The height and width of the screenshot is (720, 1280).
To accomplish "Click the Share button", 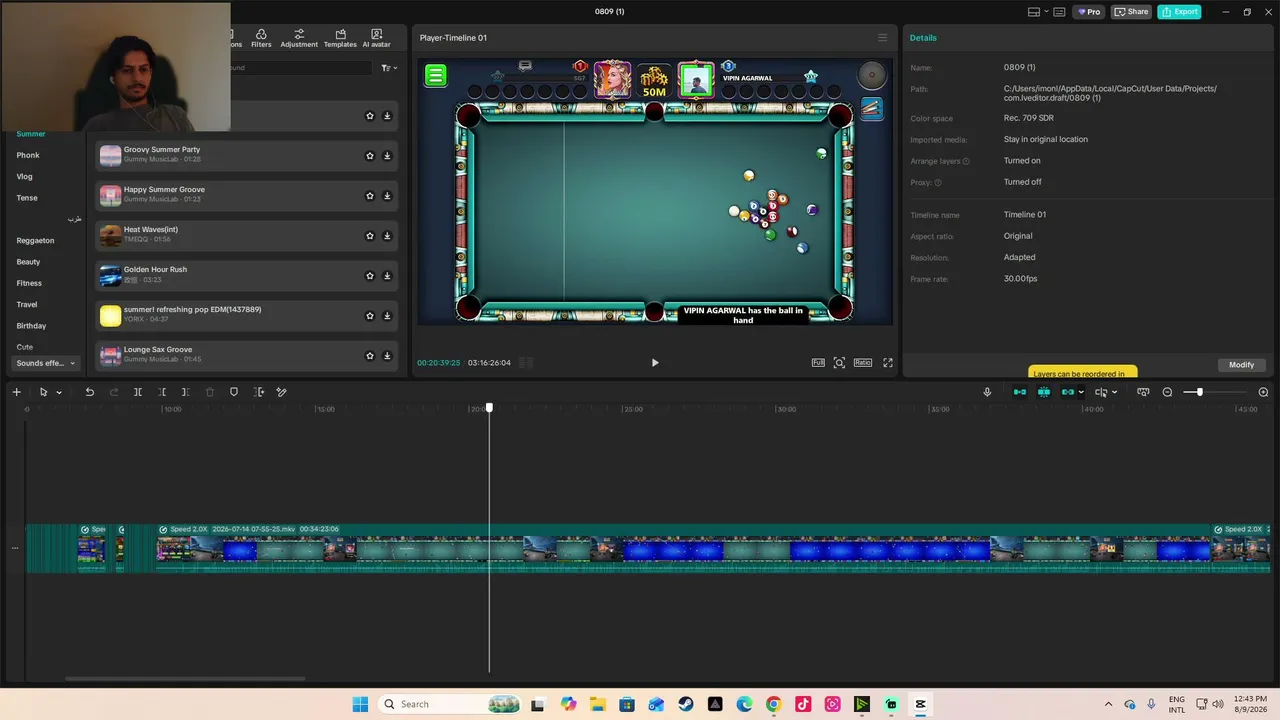I will click(x=1131, y=12).
